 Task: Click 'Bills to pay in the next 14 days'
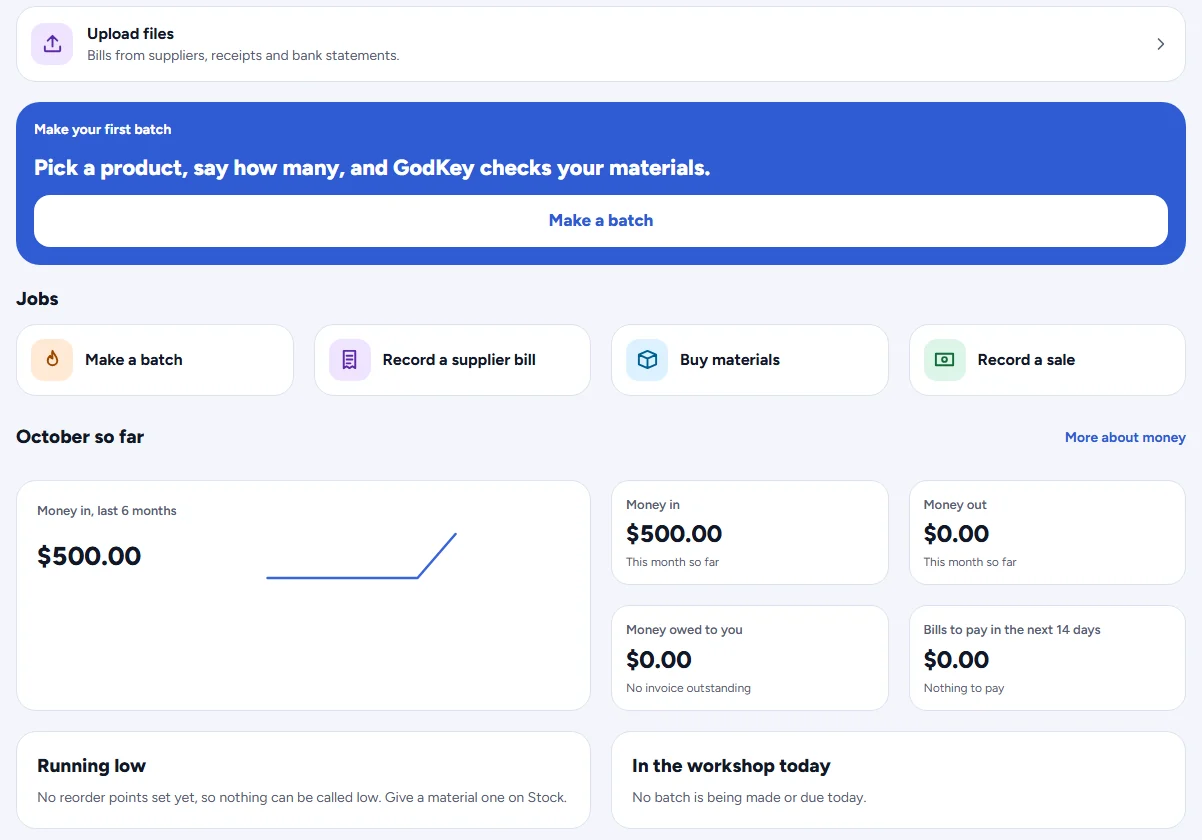click(1047, 658)
